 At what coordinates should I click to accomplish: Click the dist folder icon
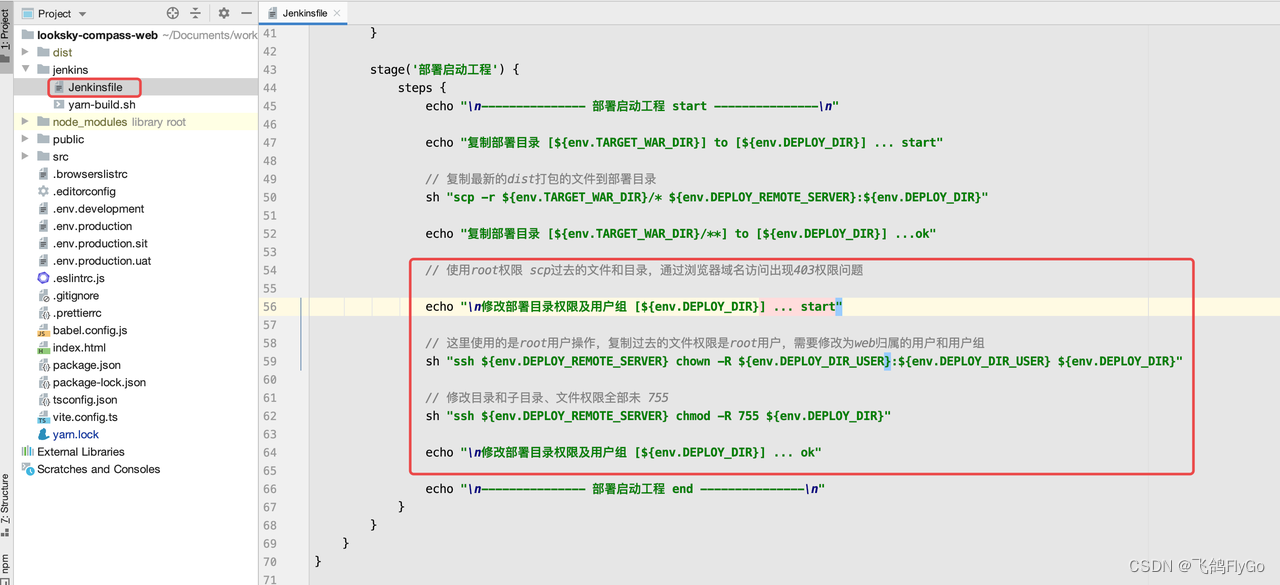click(x=43, y=52)
